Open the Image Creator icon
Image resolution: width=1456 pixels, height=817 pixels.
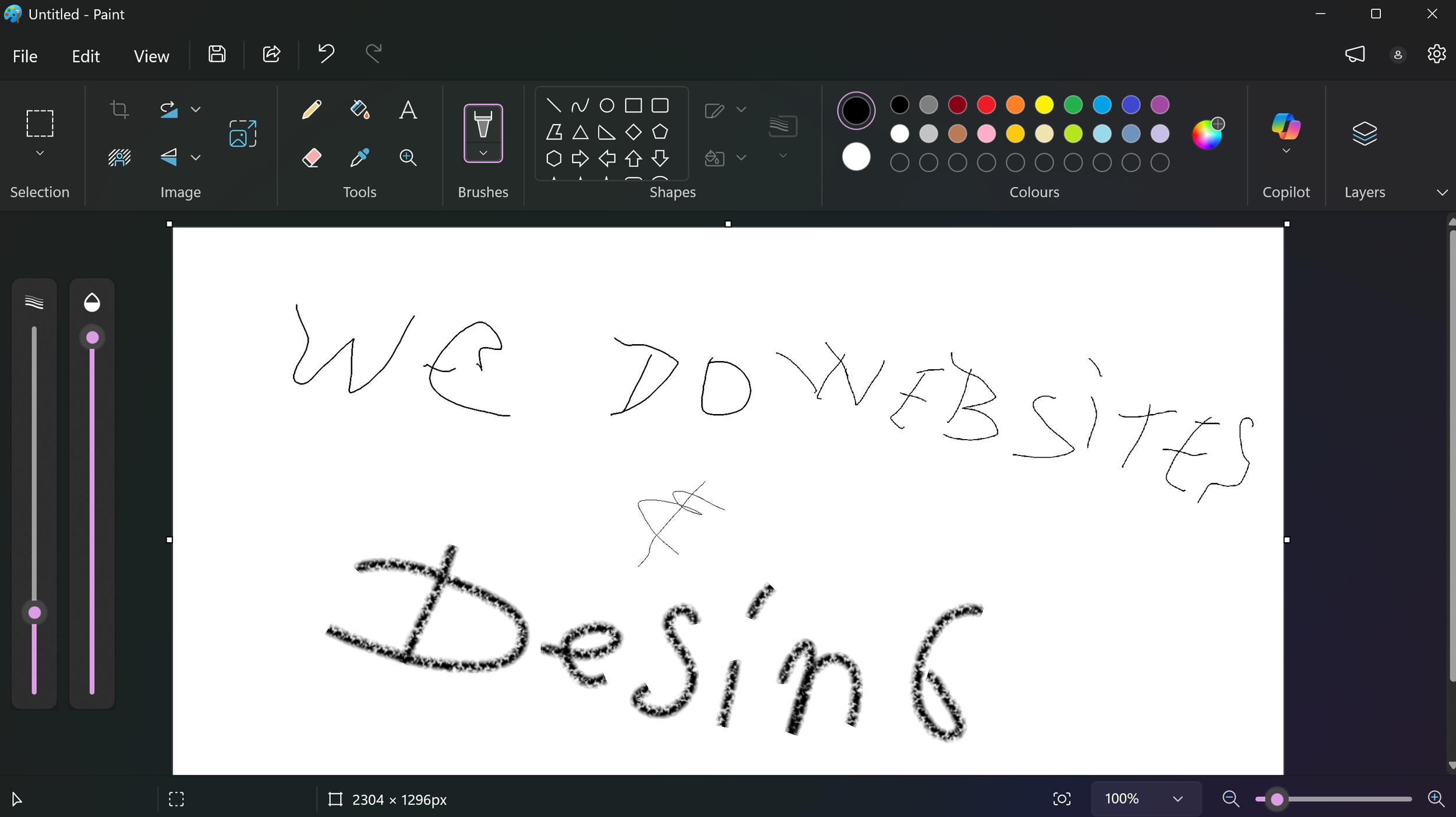click(x=243, y=133)
